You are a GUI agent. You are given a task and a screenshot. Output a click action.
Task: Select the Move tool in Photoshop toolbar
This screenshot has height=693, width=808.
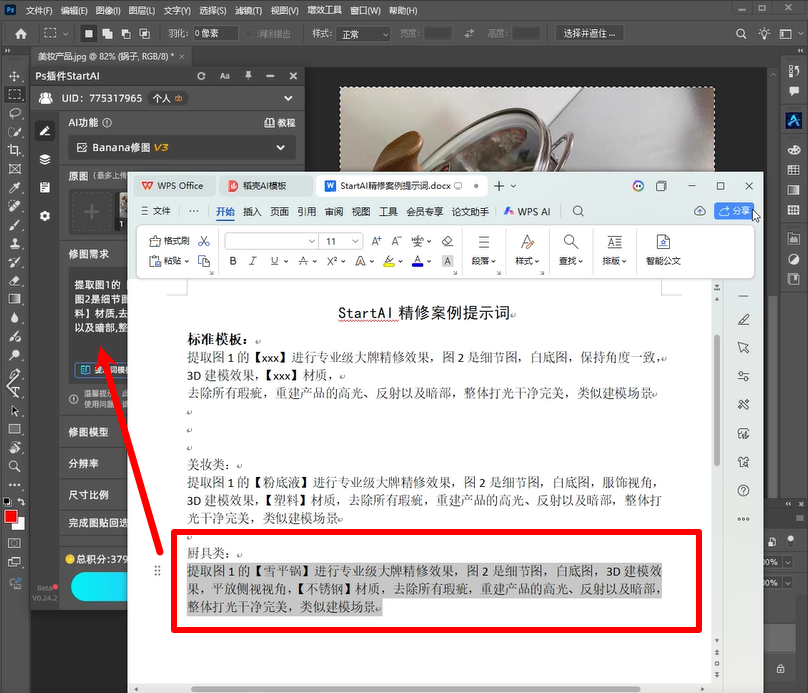(14, 76)
